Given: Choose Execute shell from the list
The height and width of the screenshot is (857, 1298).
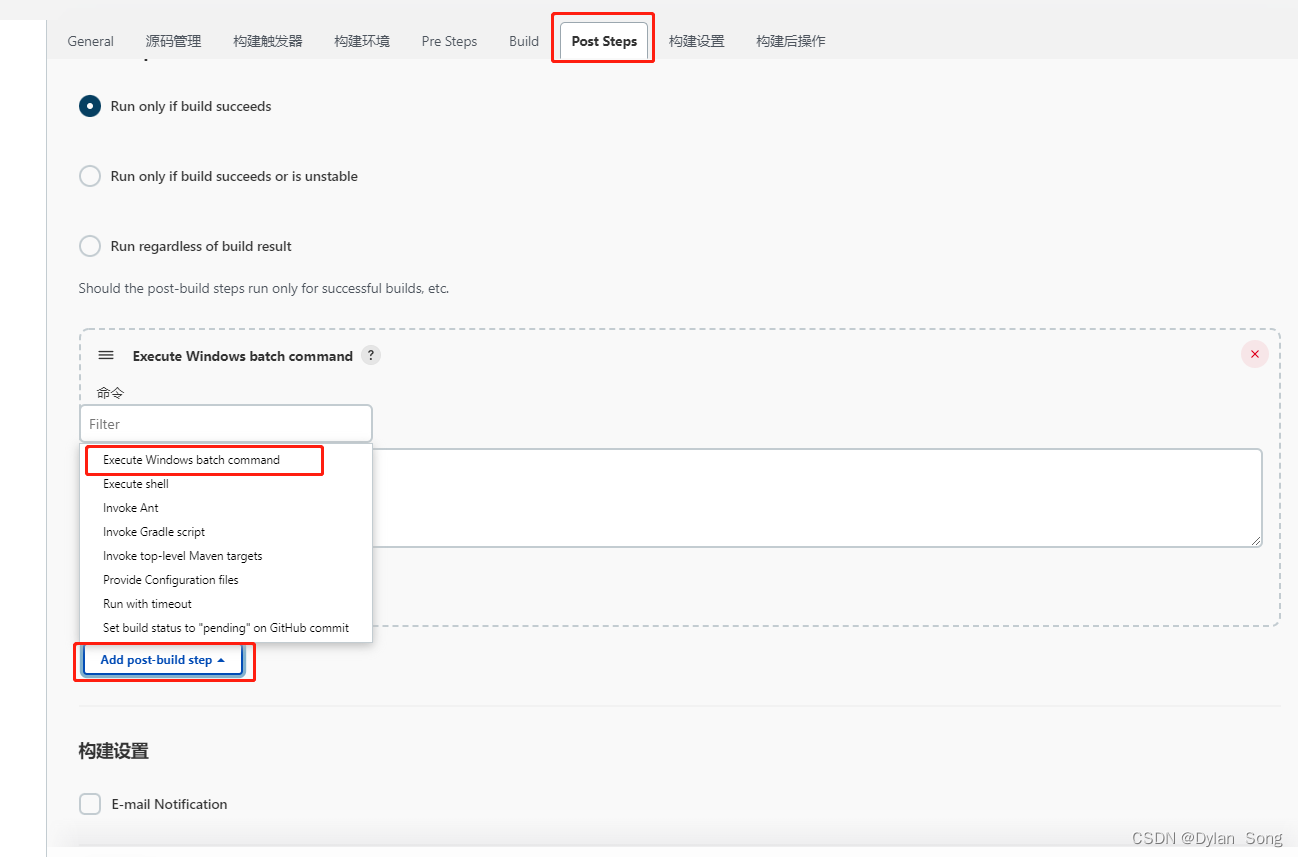Looking at the screenshot, I should tap(226, 484).
